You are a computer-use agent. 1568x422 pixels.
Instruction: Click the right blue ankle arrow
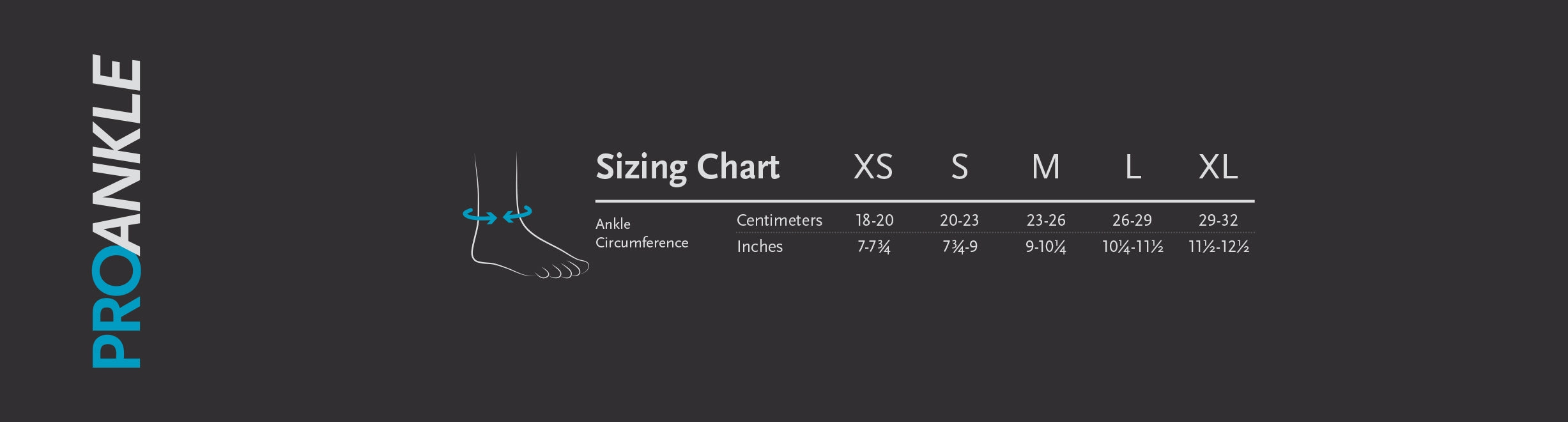(518, 214)
